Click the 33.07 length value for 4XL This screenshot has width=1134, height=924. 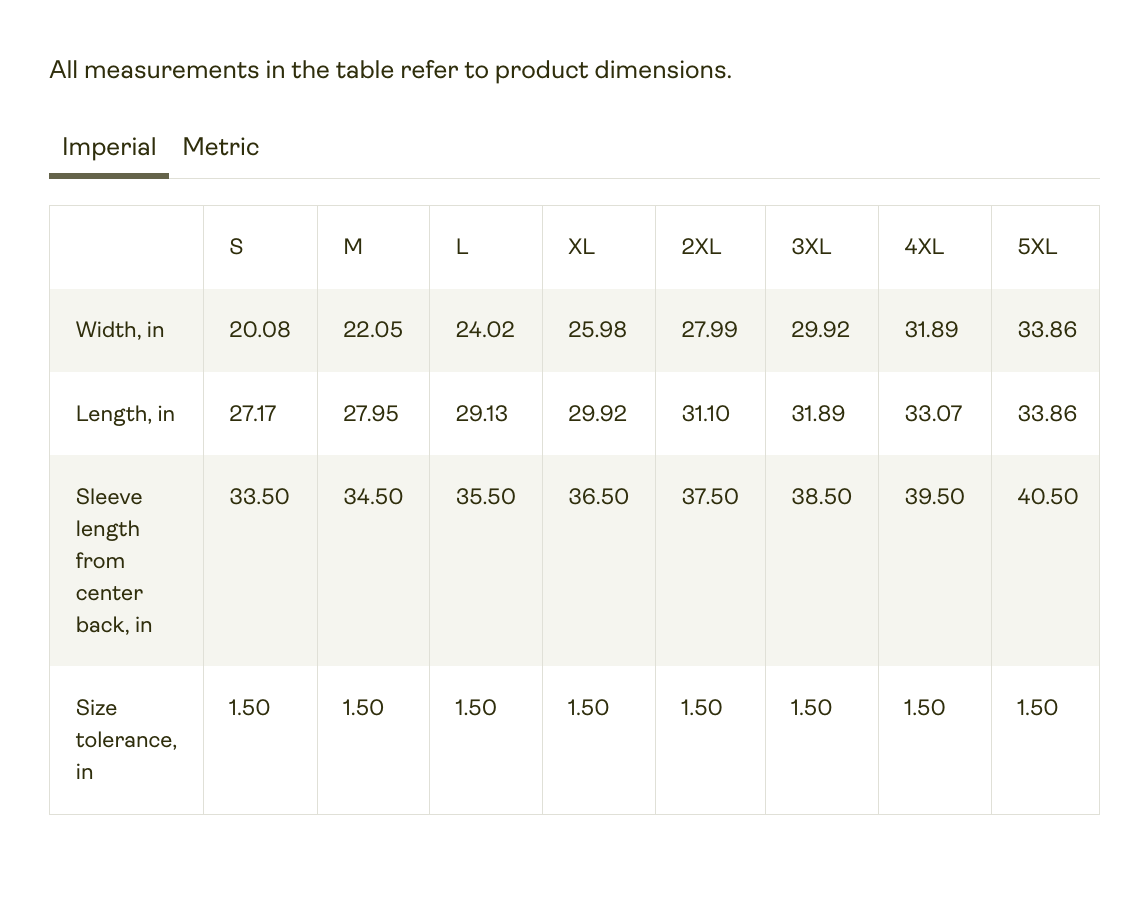933,414
